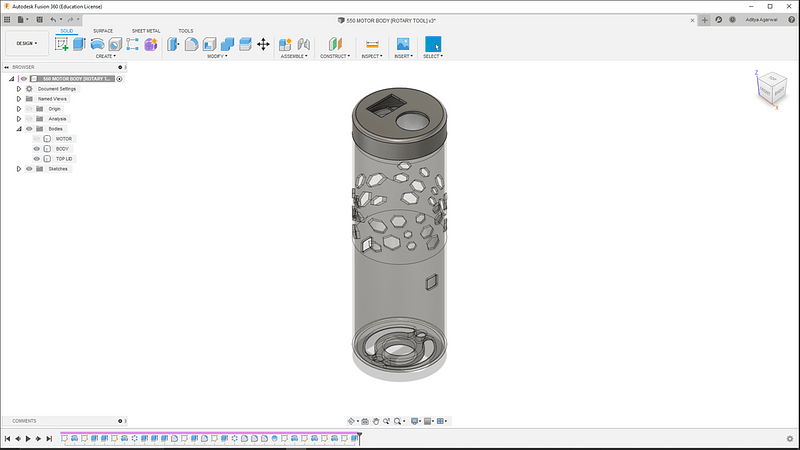The width and height of the screenshot is (800, 450).
Task: Toggle visibility of the TOP LID body
Action: click(x=36, y=159)
